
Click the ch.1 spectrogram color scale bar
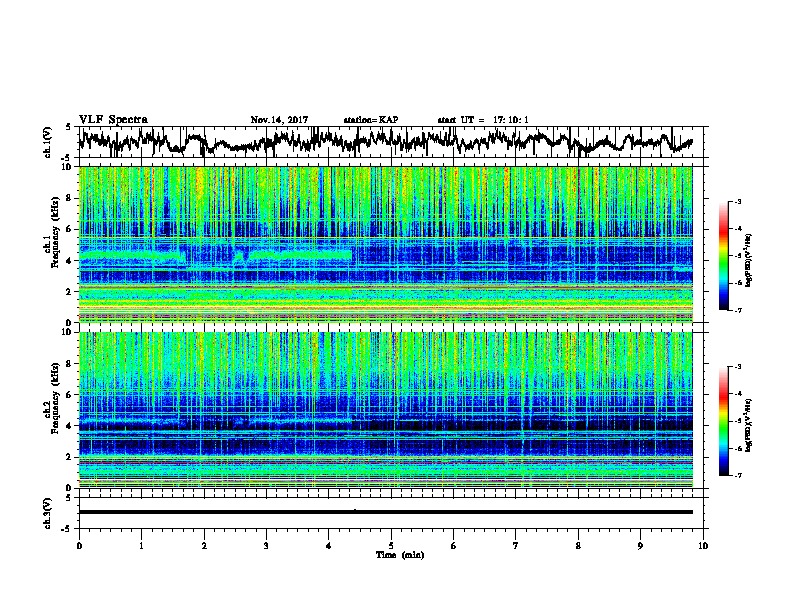pos(724,256)
